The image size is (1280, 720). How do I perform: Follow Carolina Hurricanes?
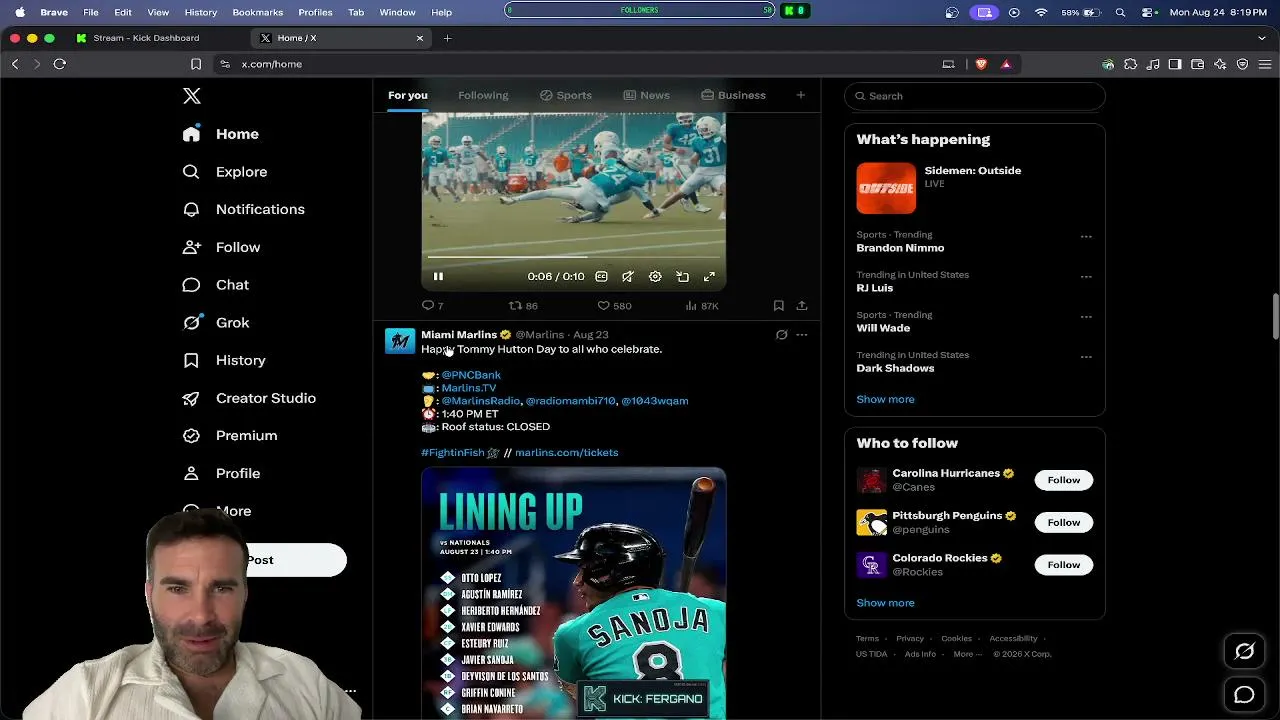click(1064, 480)
